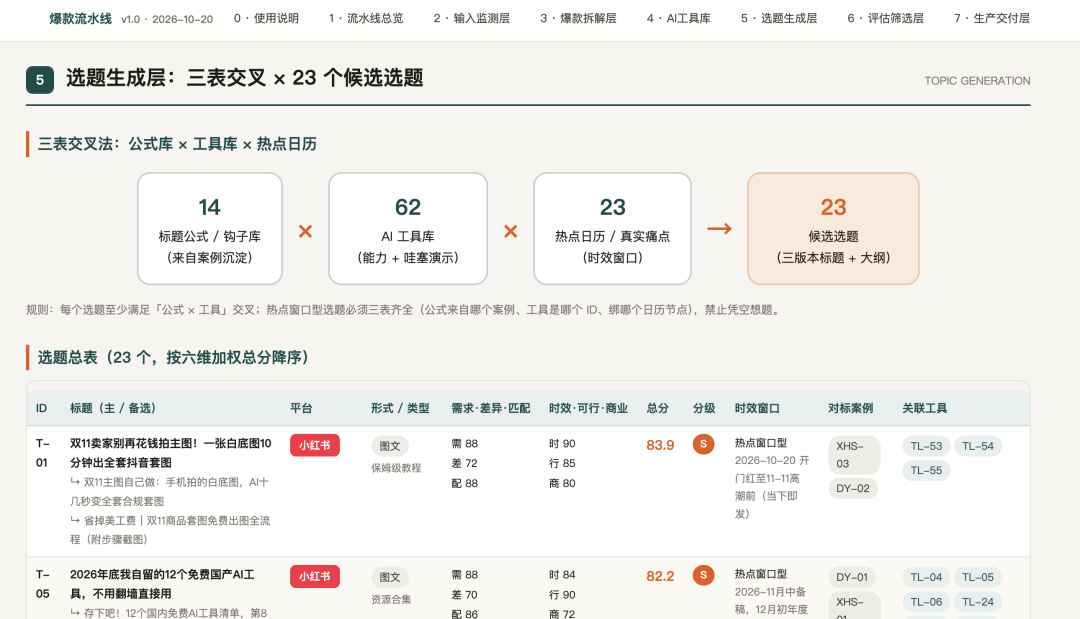
Task: Click the 关联工具 column header
Action: pos(925,408)
